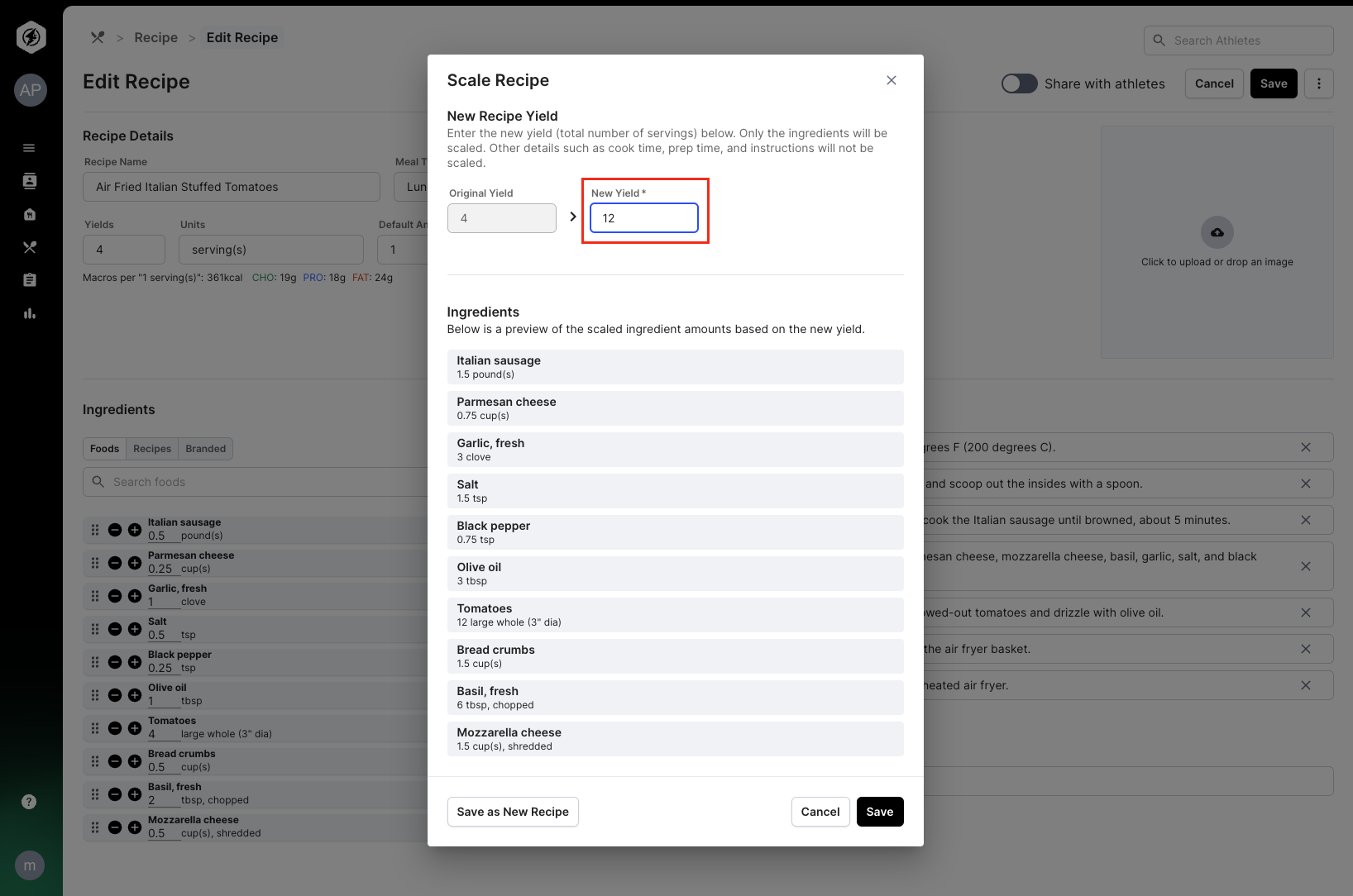This screenshot has height=896, width=1353.
Task: Remove the preheat 200 degrees C step
Action: (x=1306, y=447)
